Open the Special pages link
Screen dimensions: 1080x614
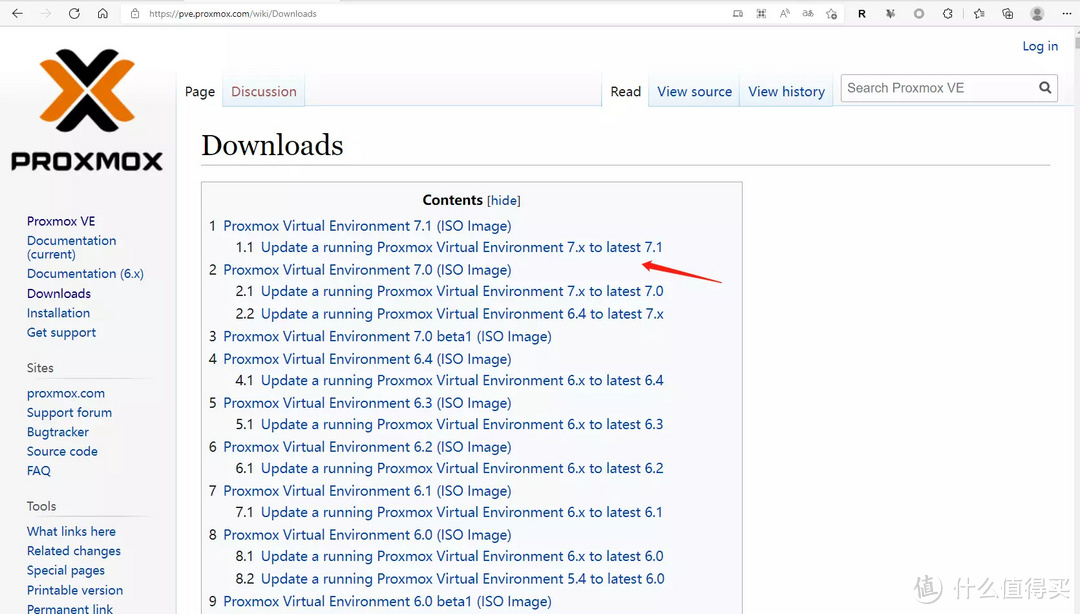click(66, 571)
